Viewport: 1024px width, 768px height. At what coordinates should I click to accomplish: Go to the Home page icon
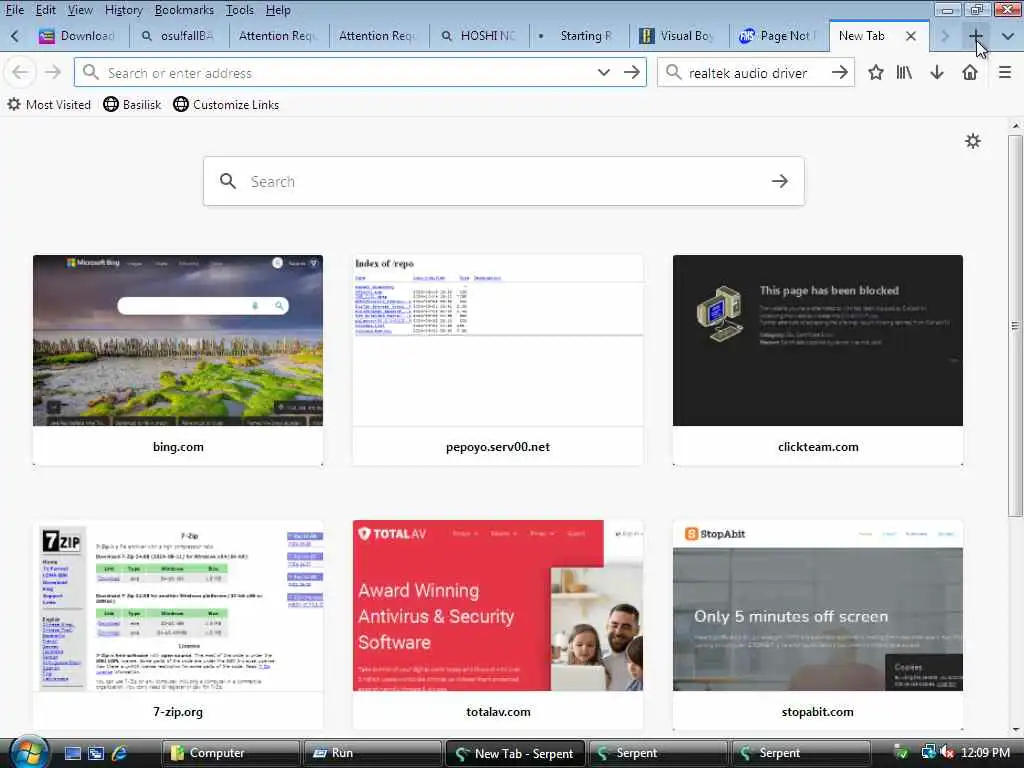click(x=970, y=72)
